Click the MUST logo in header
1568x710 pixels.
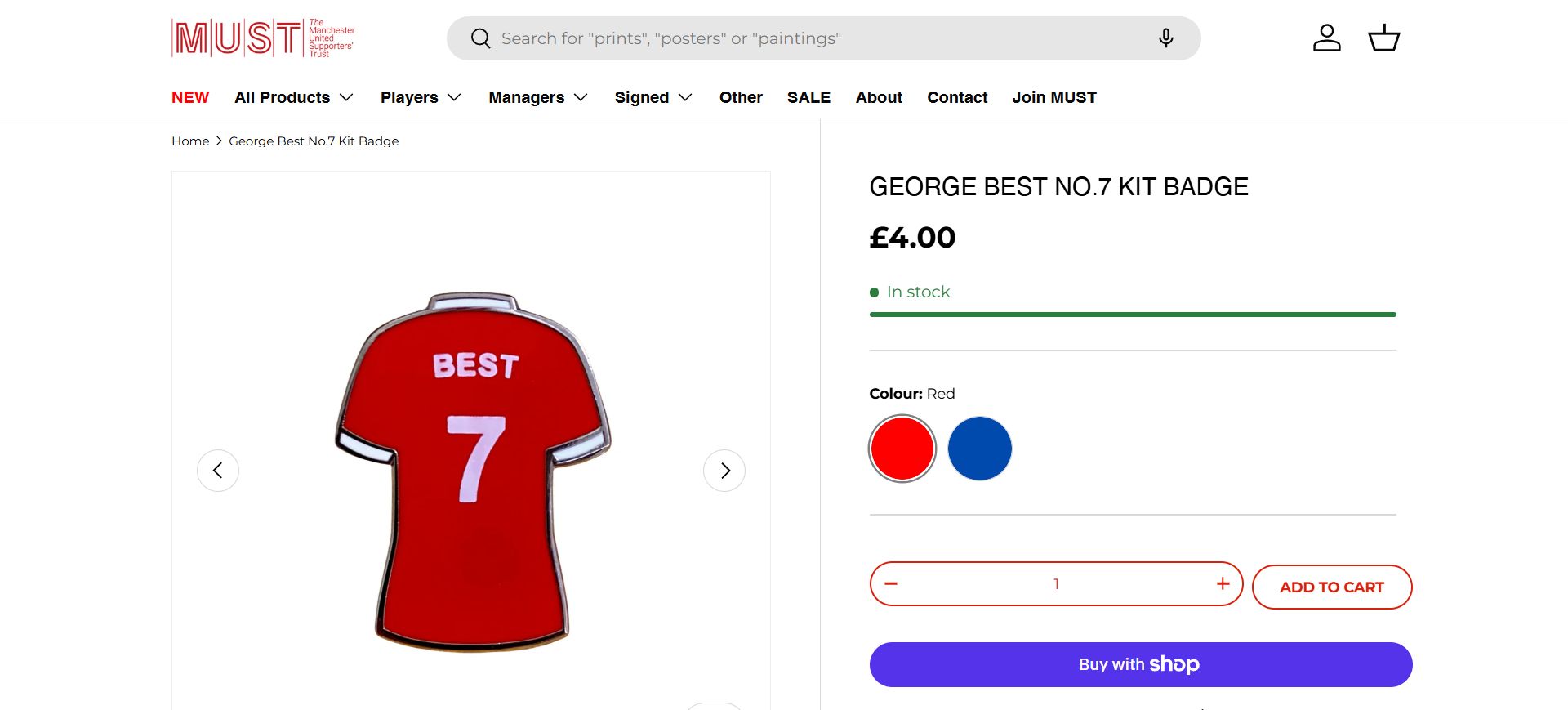(x=262, y=38)
